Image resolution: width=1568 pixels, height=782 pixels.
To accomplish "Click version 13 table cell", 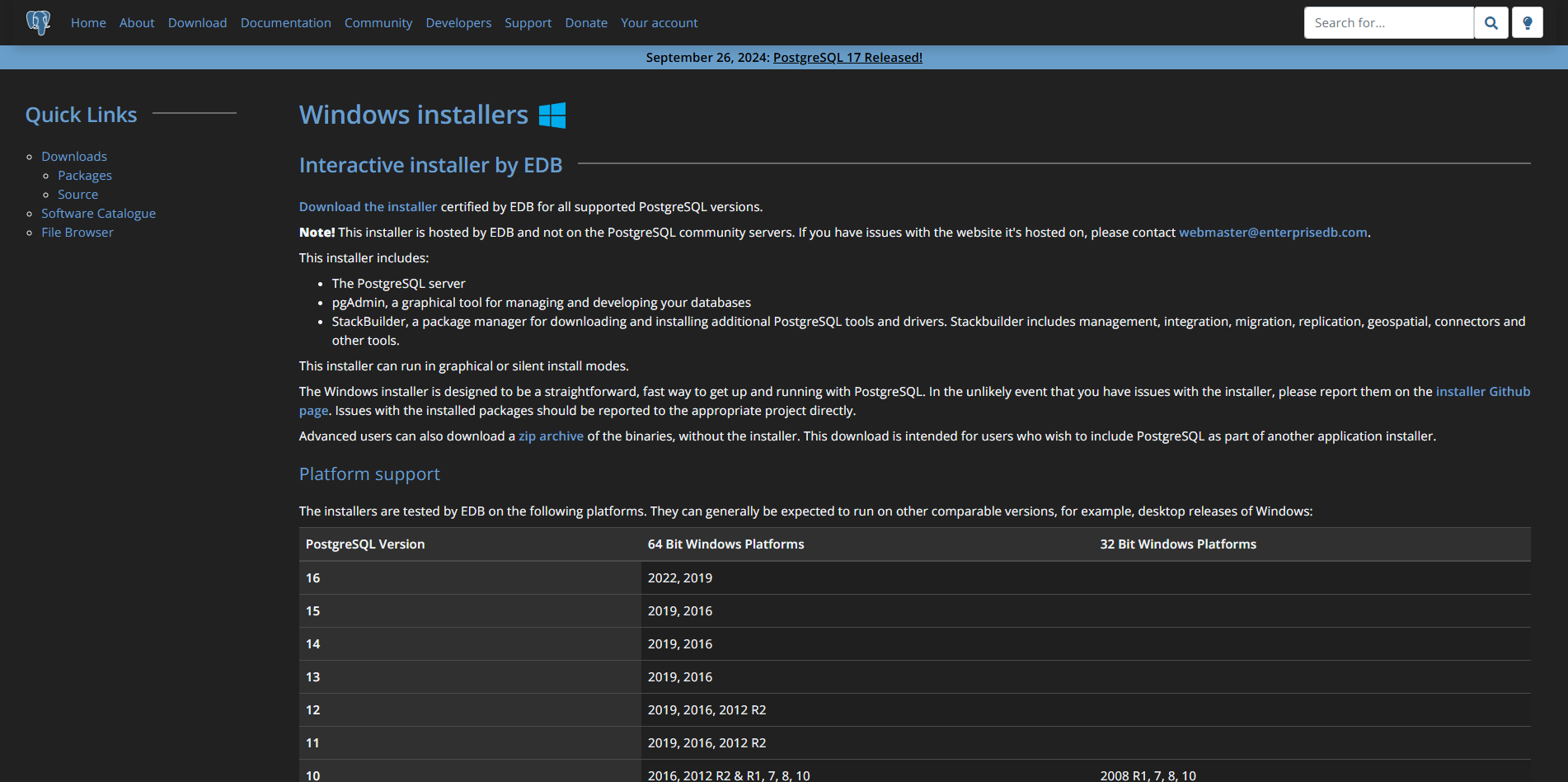I will (470, 677).
